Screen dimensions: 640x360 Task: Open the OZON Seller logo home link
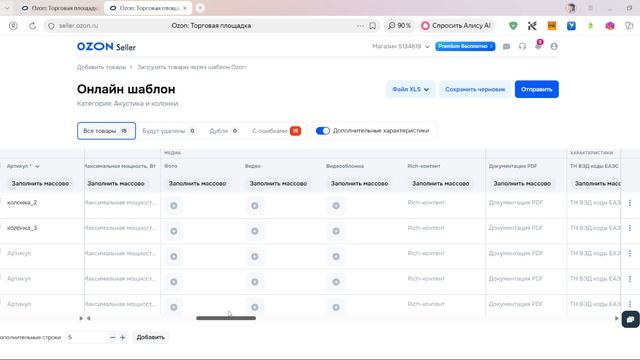(x=106, y=47)
